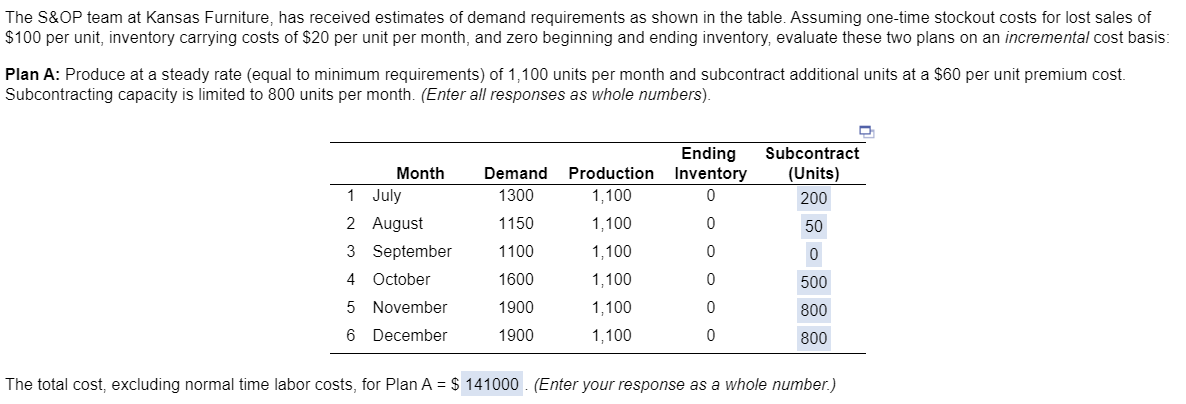Screen dimensions: 1186x404
Task: Click the Plan A total cost field
Action: click(492, 385)
